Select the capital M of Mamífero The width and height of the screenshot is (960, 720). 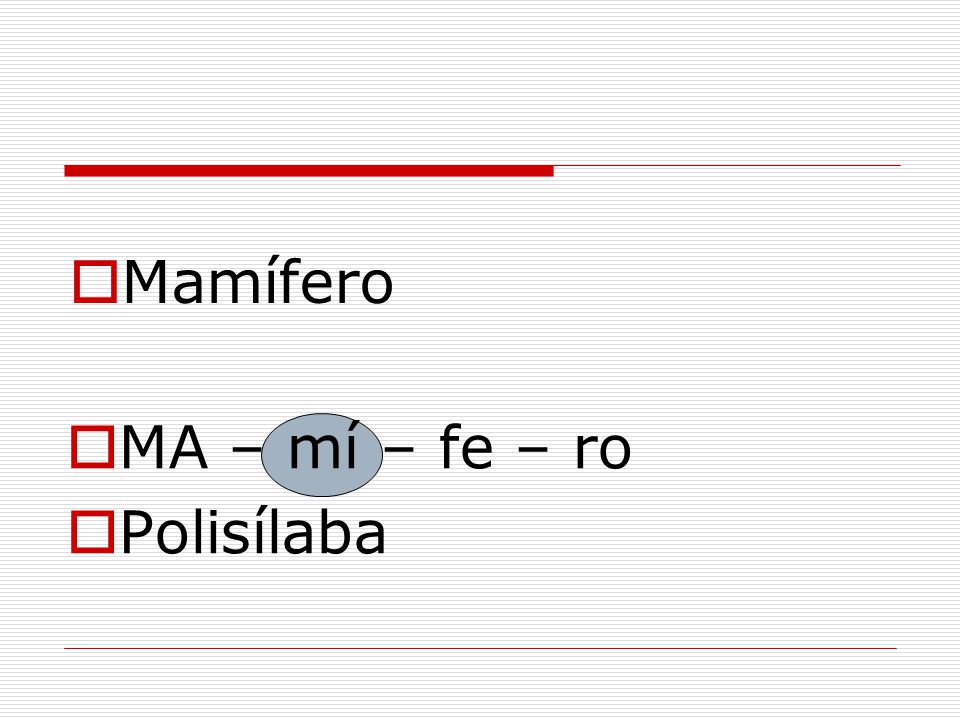point(146,282)
